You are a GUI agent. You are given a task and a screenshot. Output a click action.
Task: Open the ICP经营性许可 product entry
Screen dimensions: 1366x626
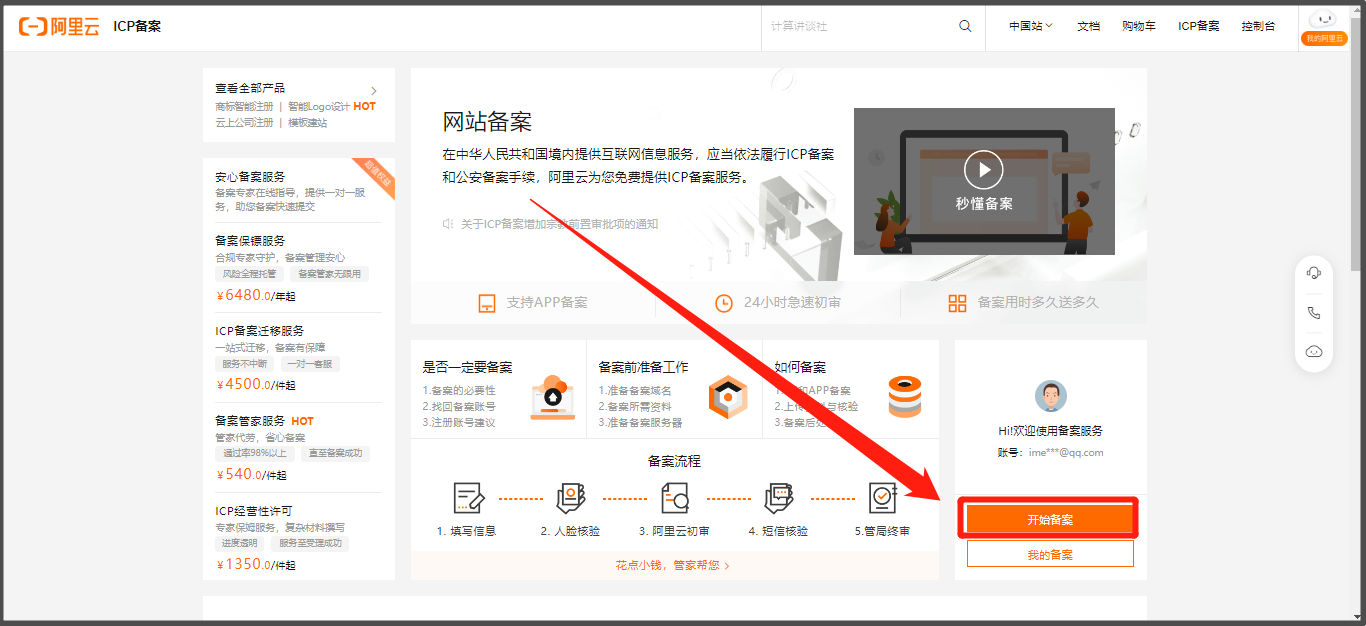[x=253, y=511]
